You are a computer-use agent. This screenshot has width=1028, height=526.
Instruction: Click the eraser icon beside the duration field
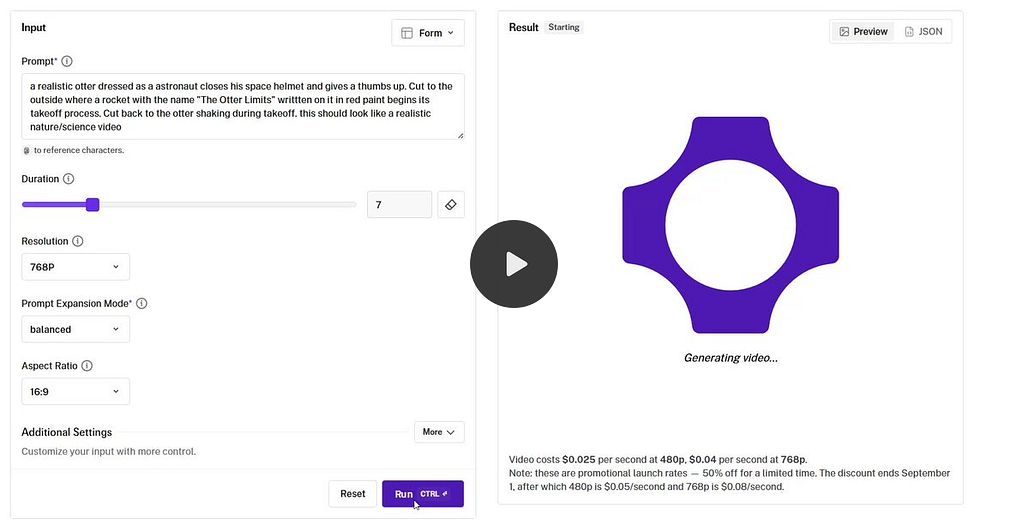[x=450, y=205]
